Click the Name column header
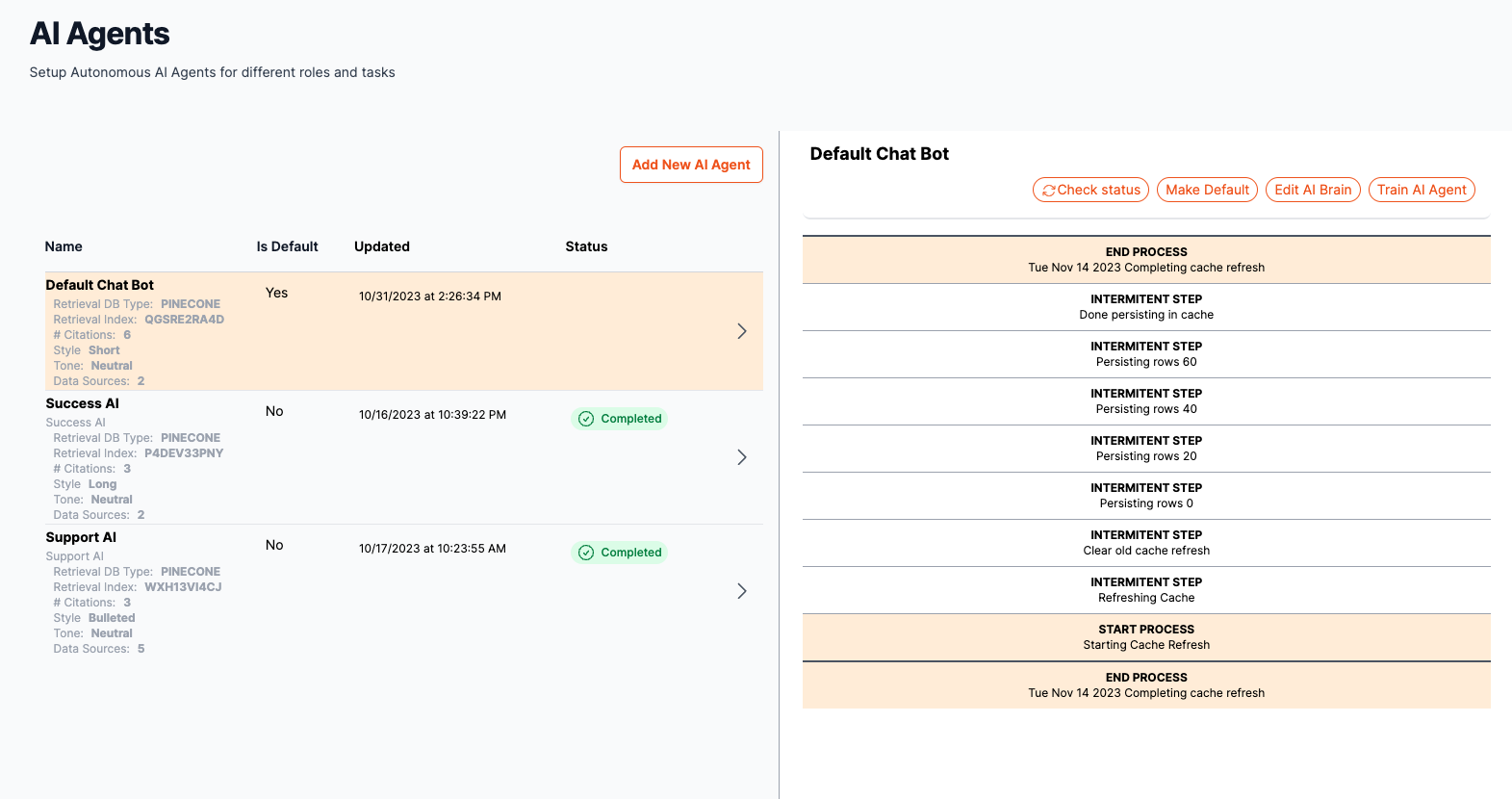Image resolution: width=1512 pixels, height=799 pixels. (x=64, y=246)
